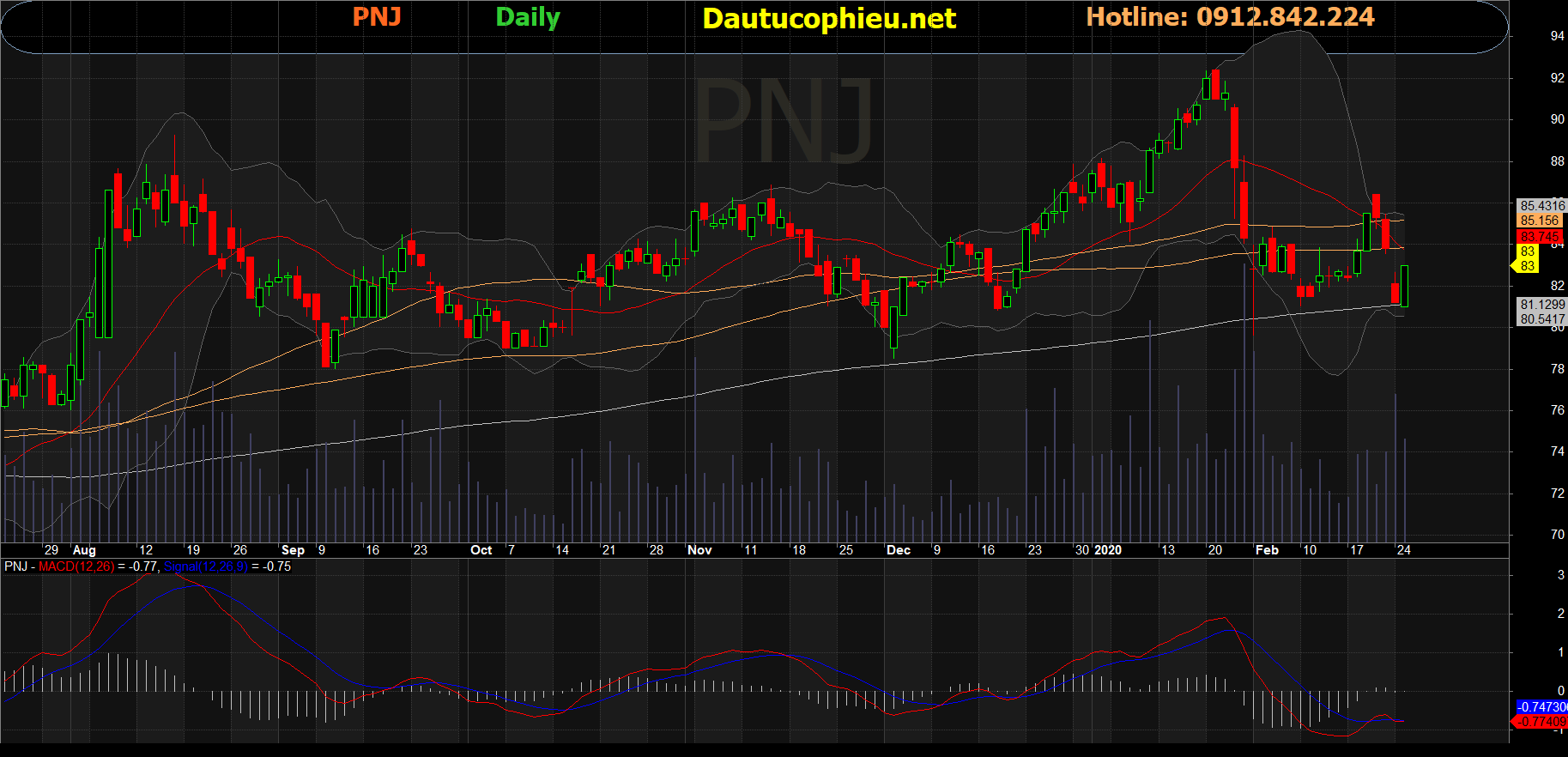Viewport: 1568px width, 757px height.
Task: Click the green Daily timeframe label
Action: (x=527, y=17)
